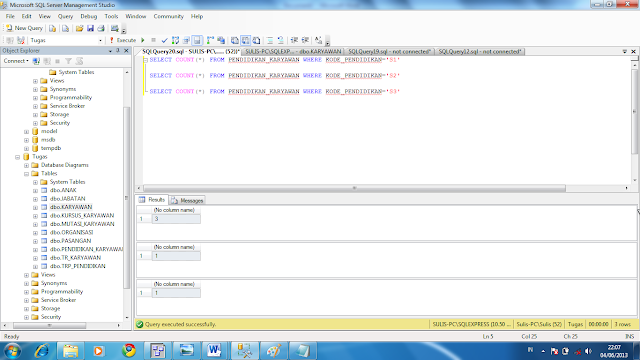
Task: Open the File menu
Action: coord(10,16)
